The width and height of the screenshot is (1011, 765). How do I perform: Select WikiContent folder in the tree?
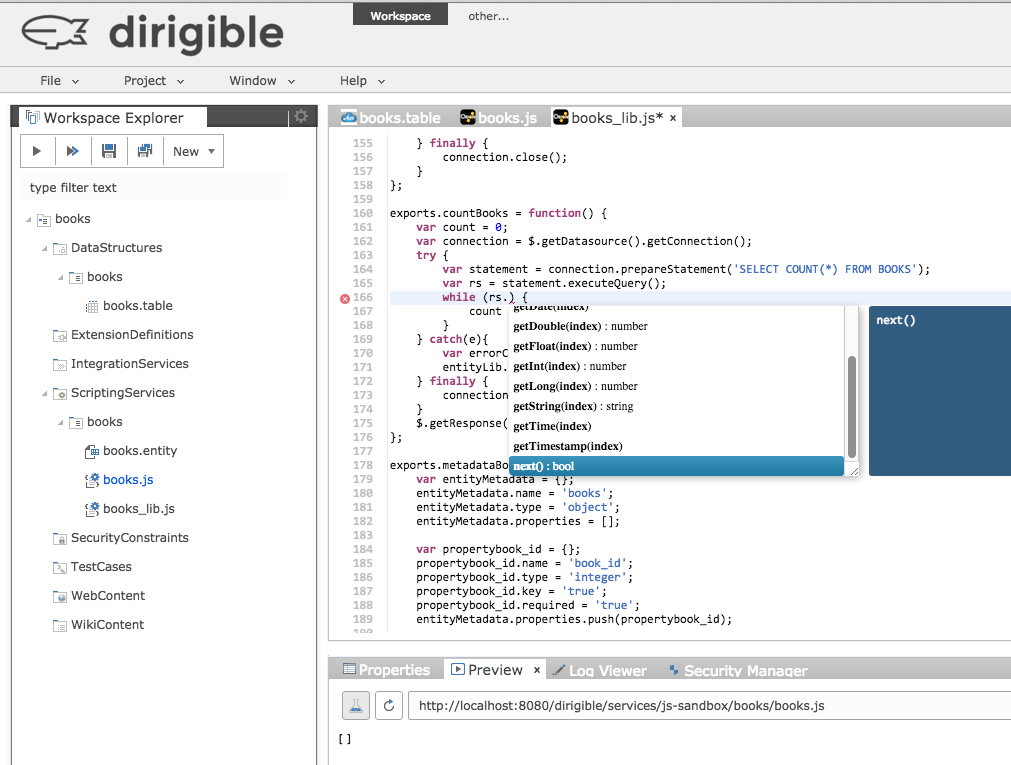click(107, 625)
